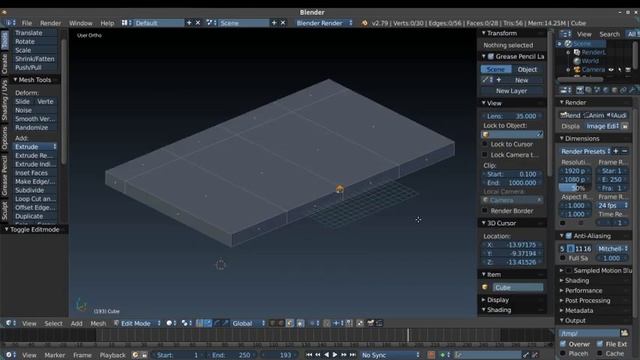Enable Full Sample anti-aliasing checkbox
Image resolution: width=640 pixels, height=360 pixels.
tap(563, 258)
